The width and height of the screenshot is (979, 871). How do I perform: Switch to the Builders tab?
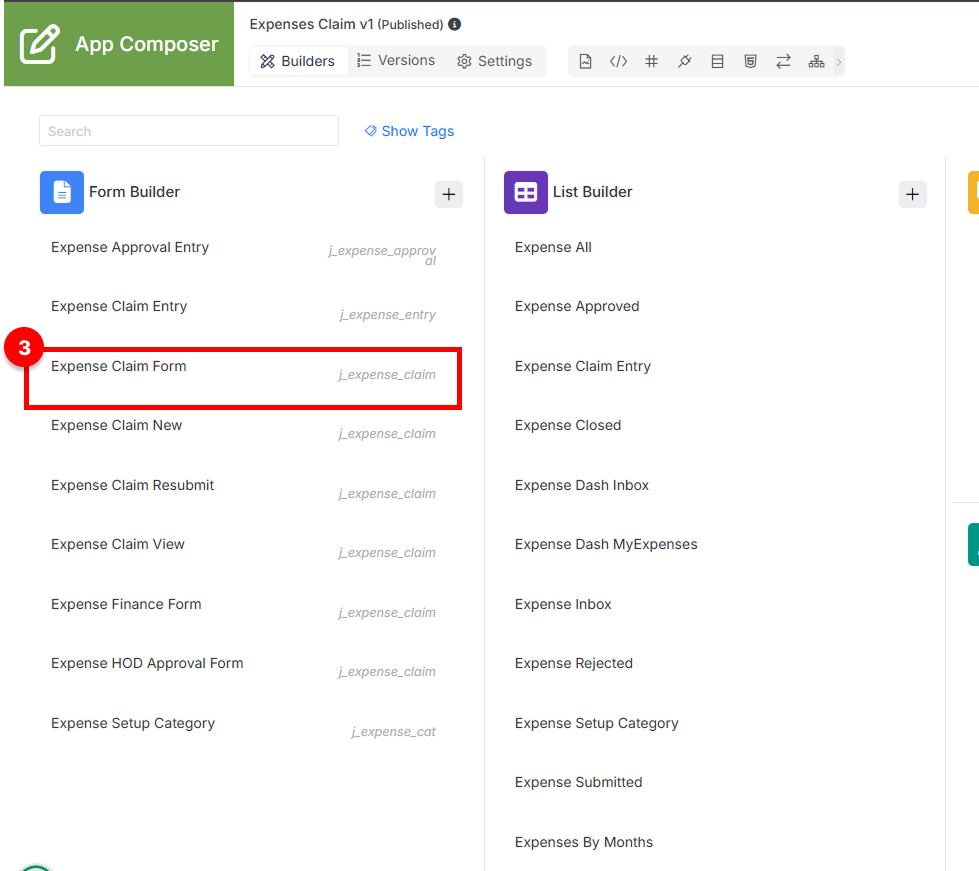[298, 61]
